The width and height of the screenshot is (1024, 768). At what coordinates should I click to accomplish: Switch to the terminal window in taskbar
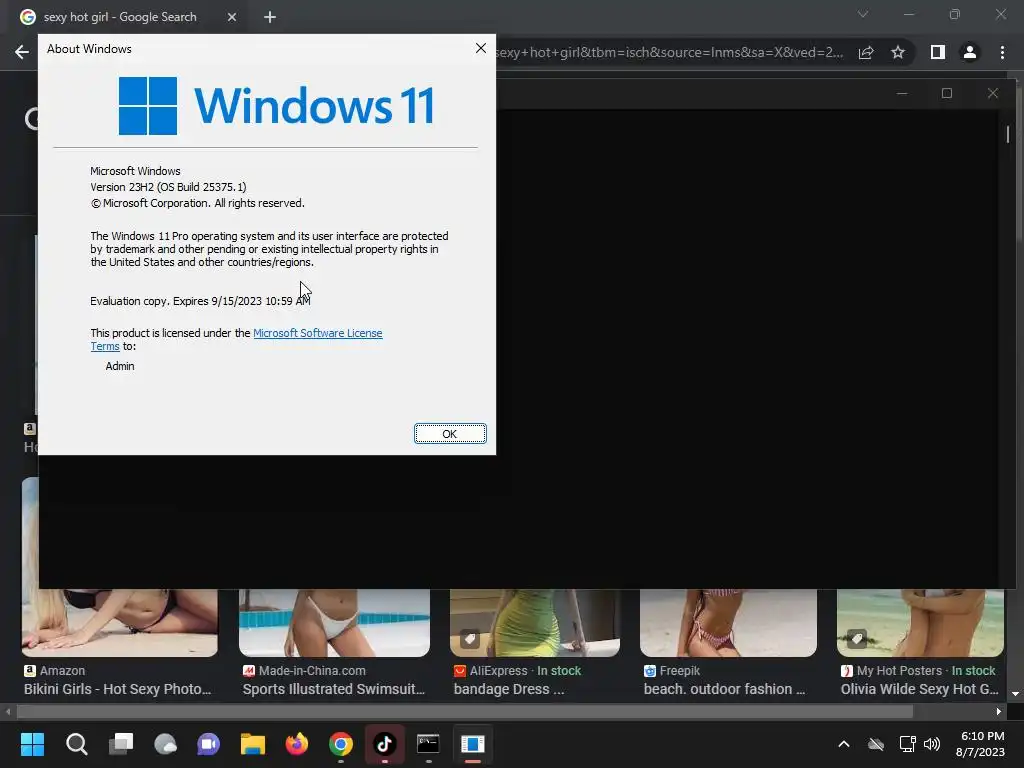click(428, 744)
